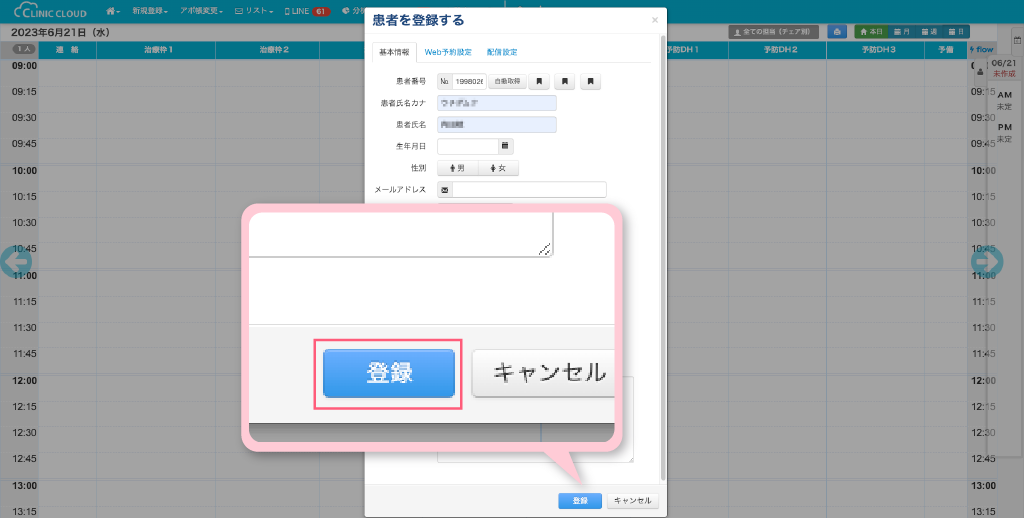Switch to the Web予約設定 tab
Image resolution: width=1024 pixels, height=518 pixels.
point(448,52)
